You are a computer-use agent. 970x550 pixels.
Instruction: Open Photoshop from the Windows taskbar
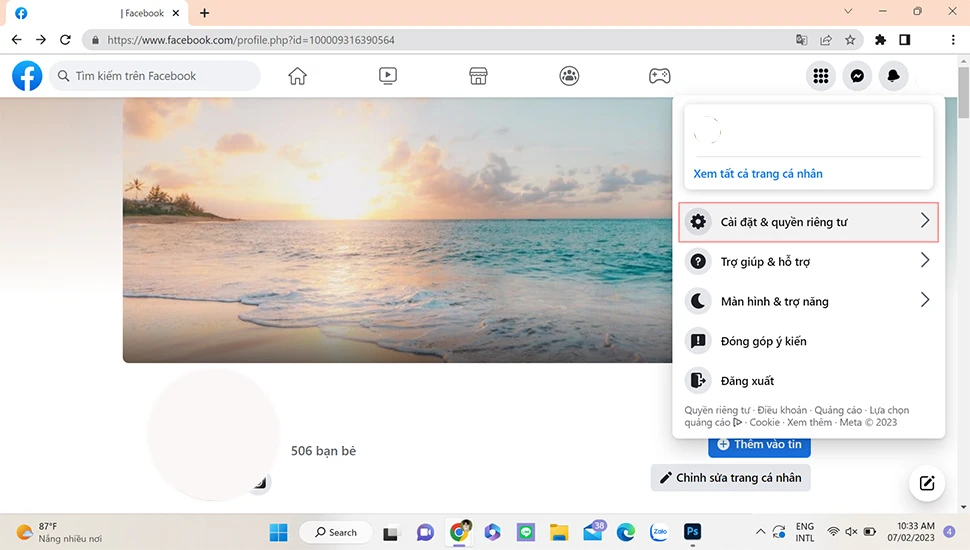point(692,532)
